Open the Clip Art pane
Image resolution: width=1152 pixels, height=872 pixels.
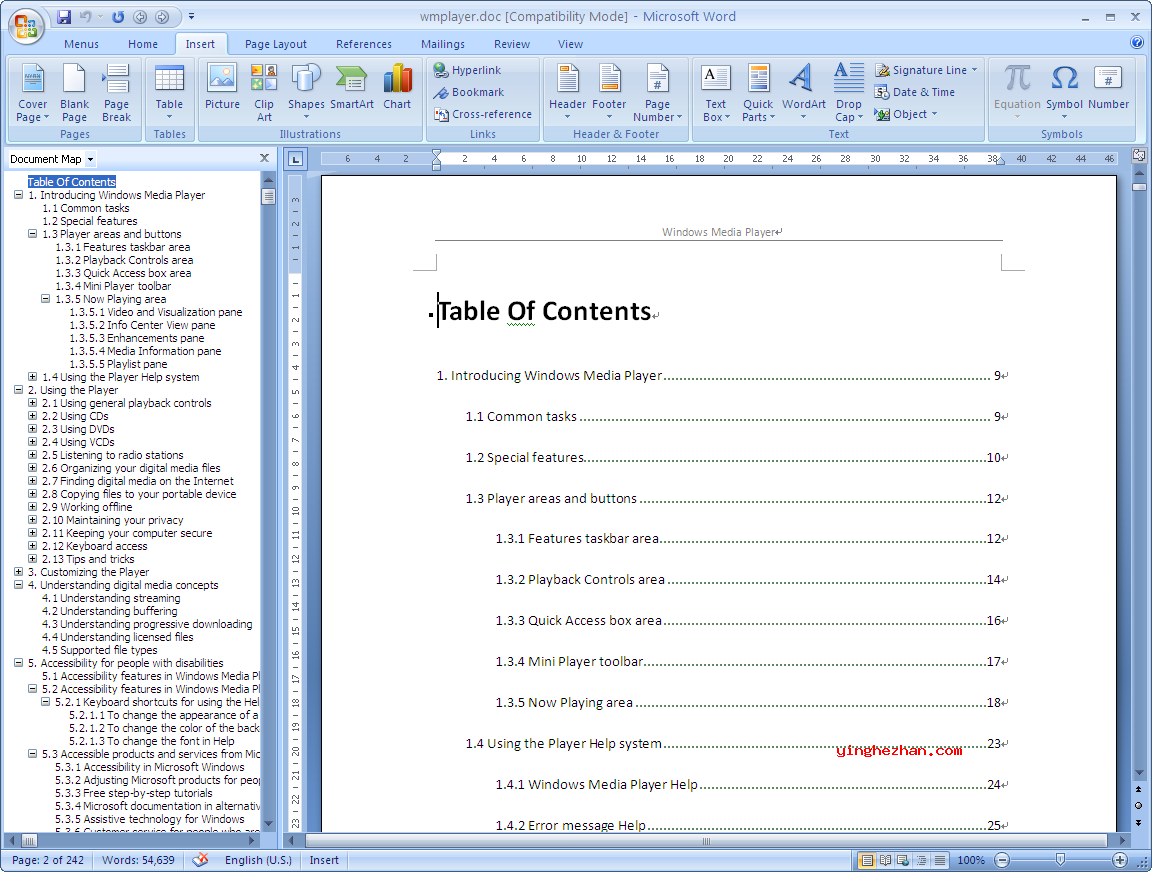[x=264, y=93]
